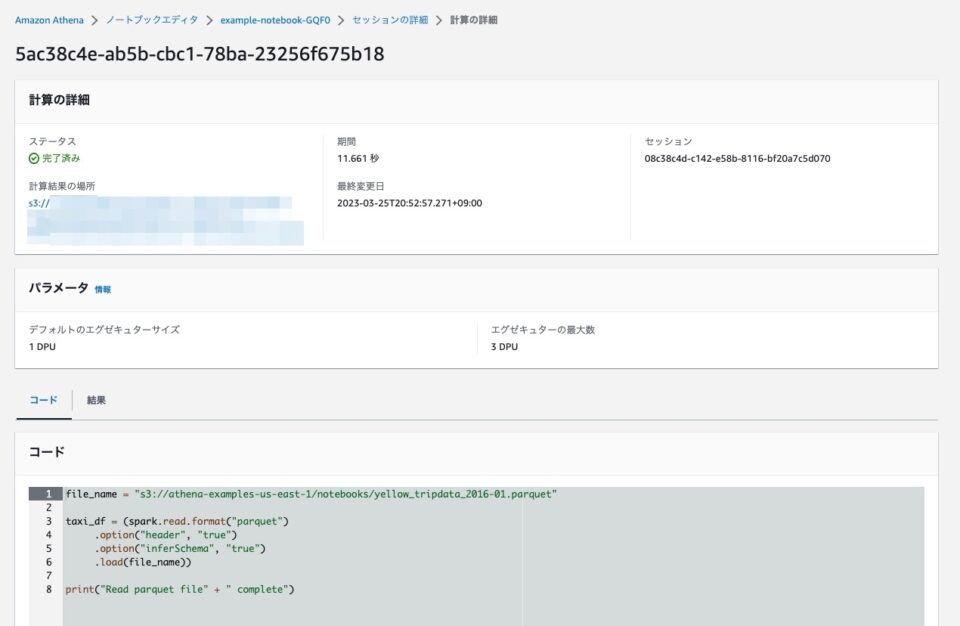Click the duration value 11.661 秒
This screenshot has width=960, height=626.
tap(358, 159)
